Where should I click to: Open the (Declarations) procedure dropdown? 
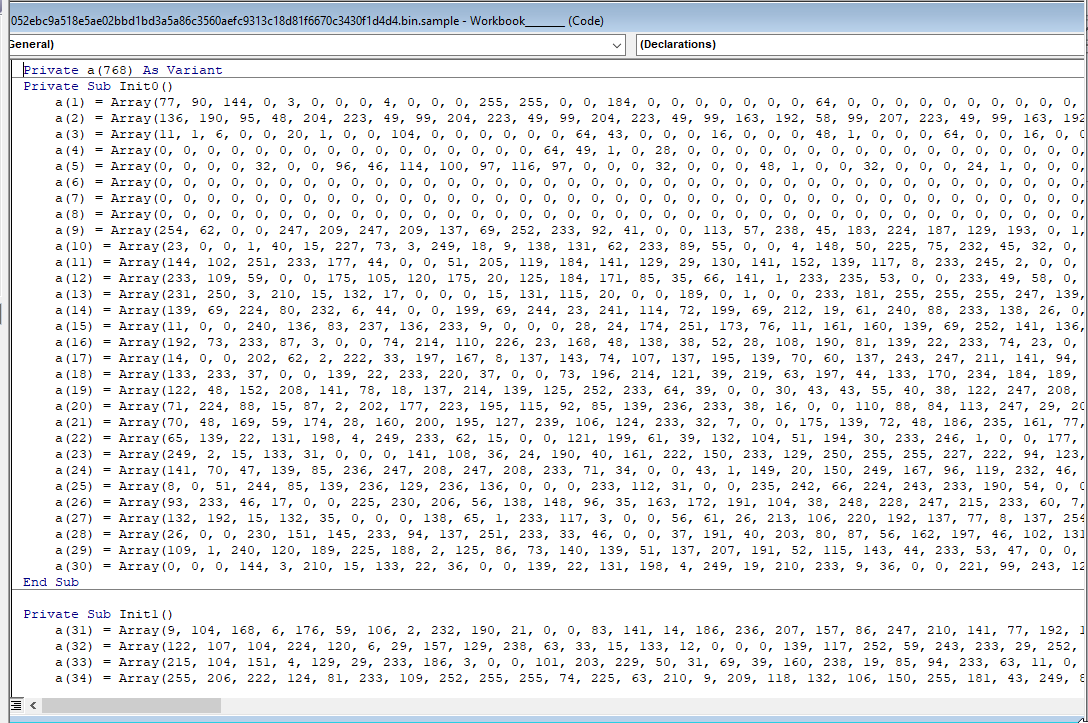(860, 45)
